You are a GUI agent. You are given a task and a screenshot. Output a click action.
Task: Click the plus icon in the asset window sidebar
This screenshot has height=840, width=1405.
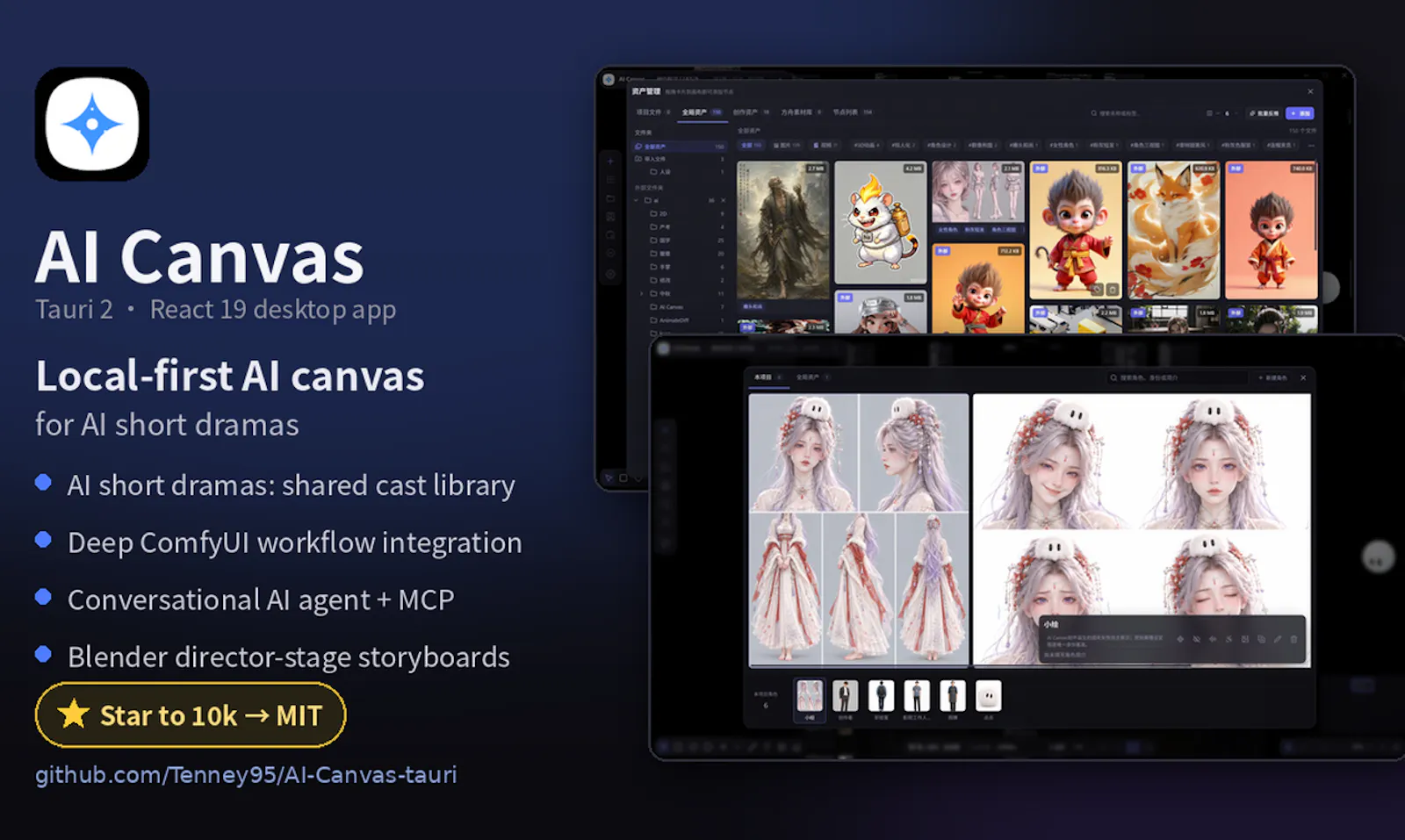pyautogui.click(x=610, y=162)
